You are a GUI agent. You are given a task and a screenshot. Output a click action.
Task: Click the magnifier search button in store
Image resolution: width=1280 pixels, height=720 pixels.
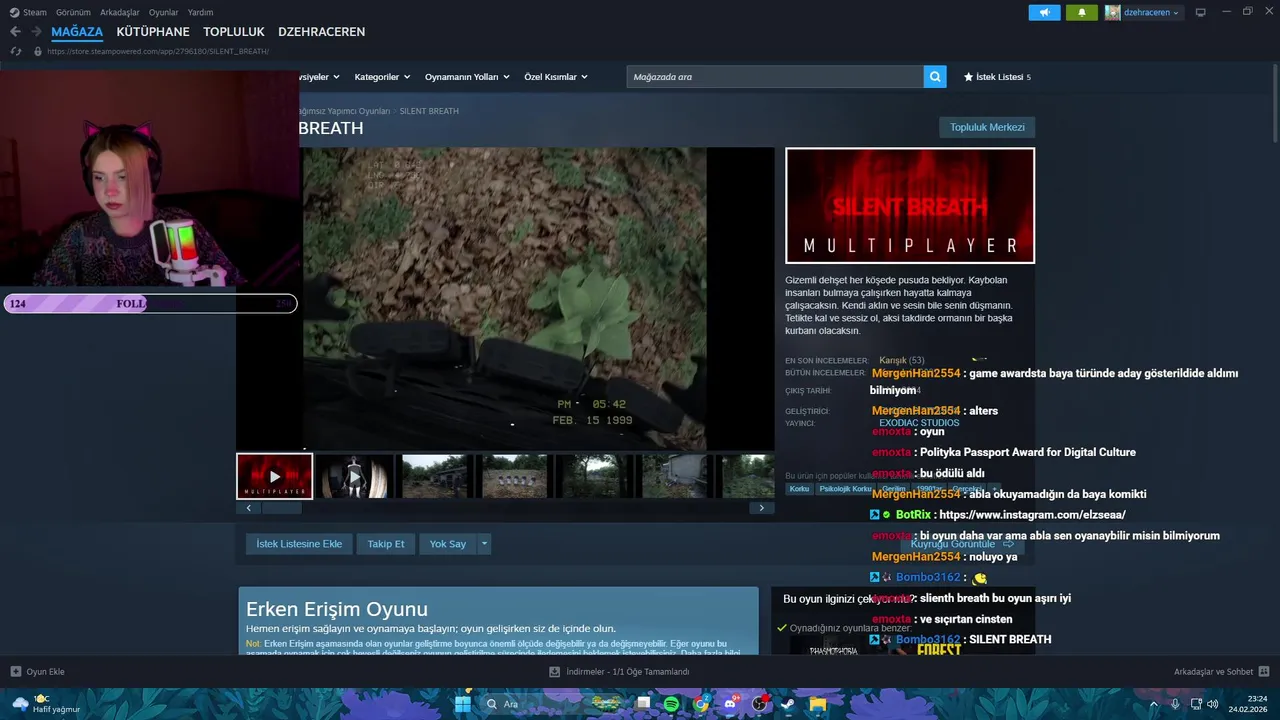[935, 77]
